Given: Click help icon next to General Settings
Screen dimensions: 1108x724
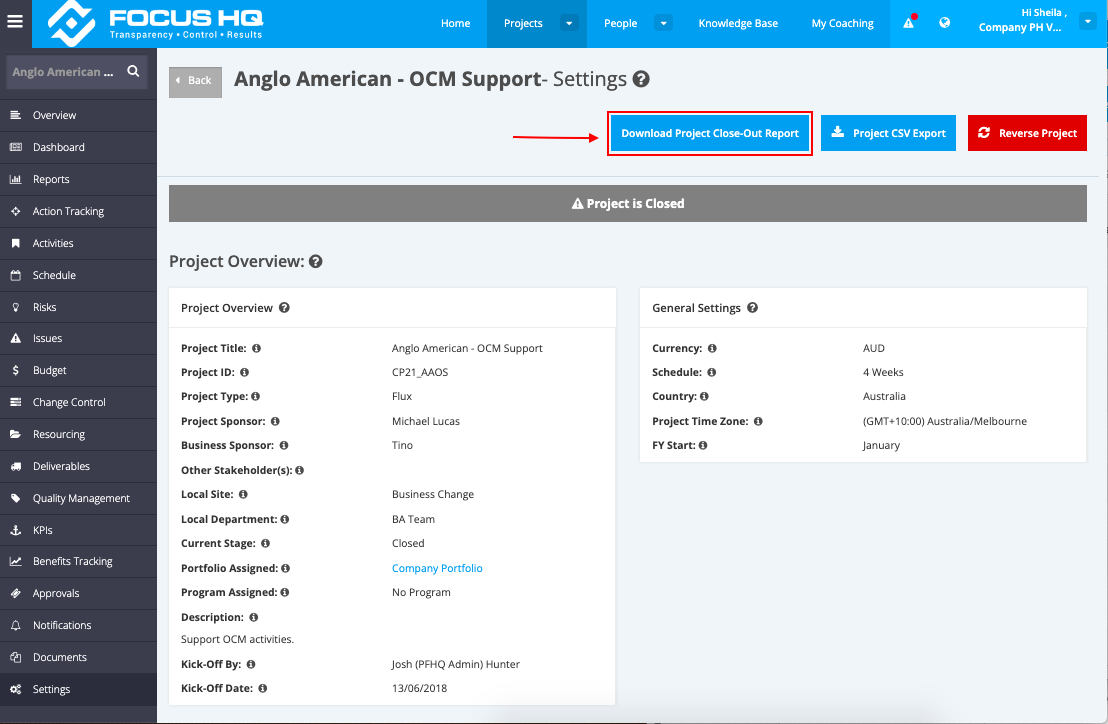Looking at the screenshot, I should click(x=753, y=307).
